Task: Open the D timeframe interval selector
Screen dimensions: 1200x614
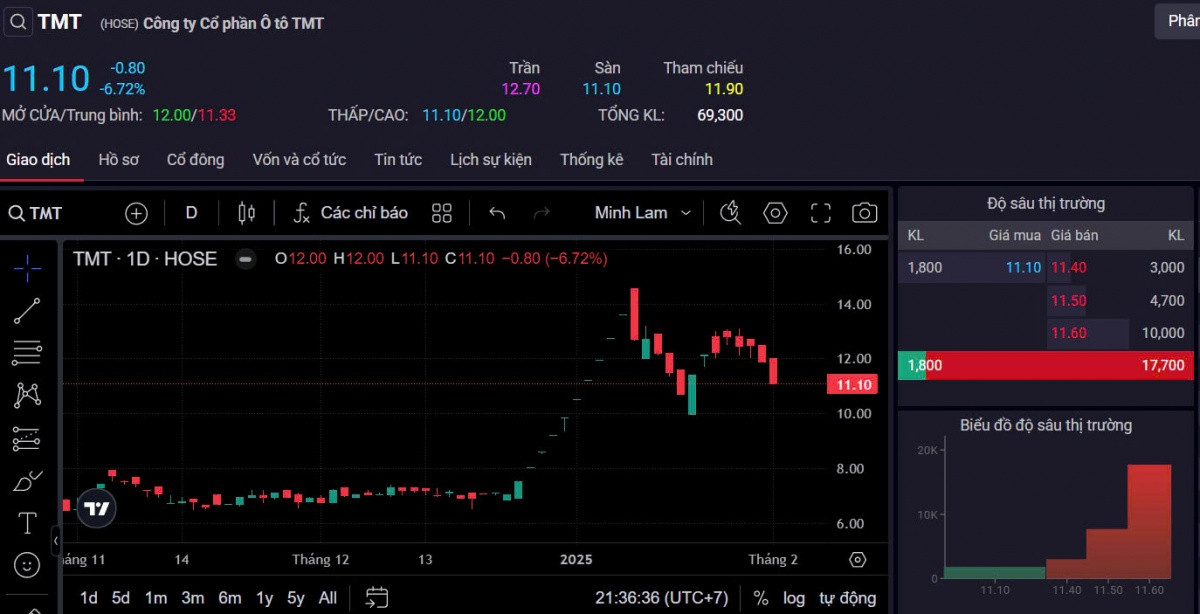Action: [x=192, y=213]
